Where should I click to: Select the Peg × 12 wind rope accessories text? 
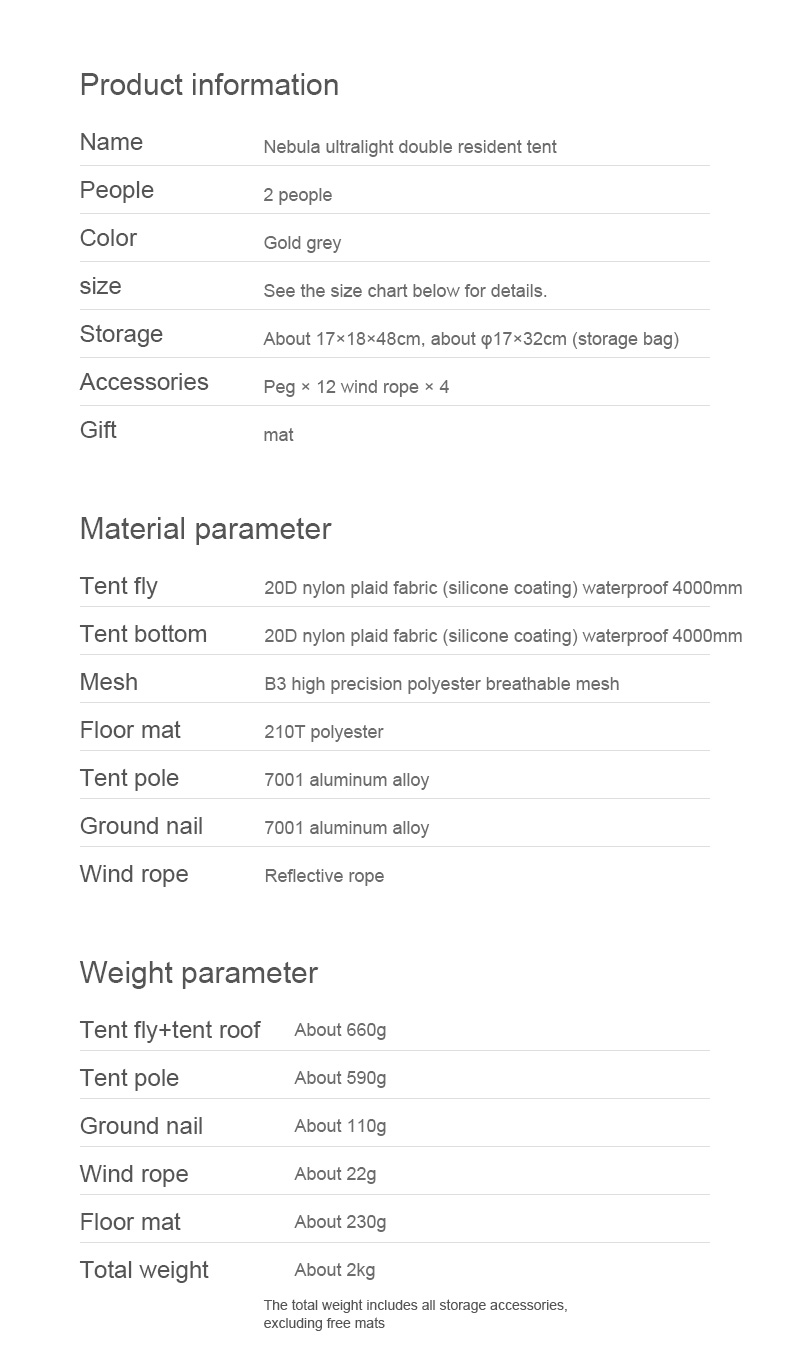(x=356, y=387)
